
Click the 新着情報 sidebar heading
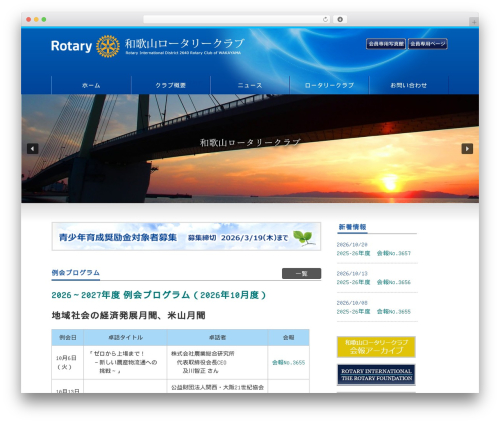pyautogui.click(x=353, y=227)
